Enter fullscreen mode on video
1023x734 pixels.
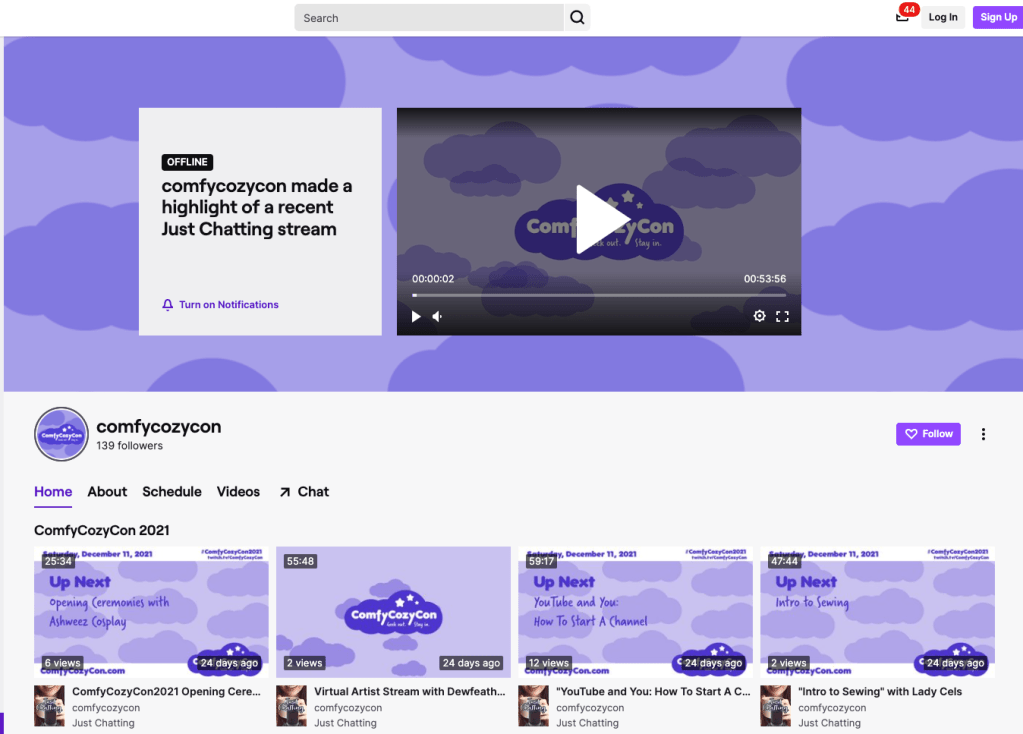tap(782, 316)
